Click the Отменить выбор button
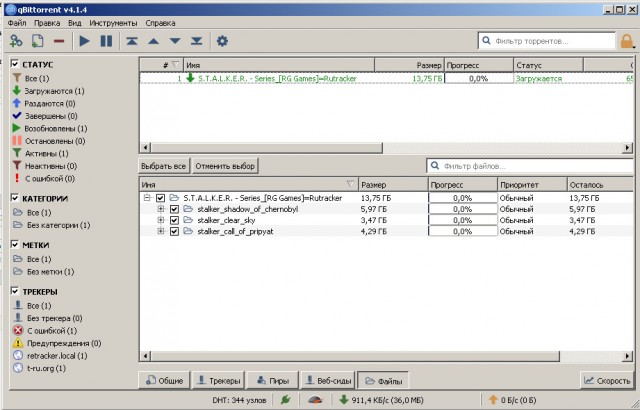This screenshot has width=640, height=410. coord(225,166)
